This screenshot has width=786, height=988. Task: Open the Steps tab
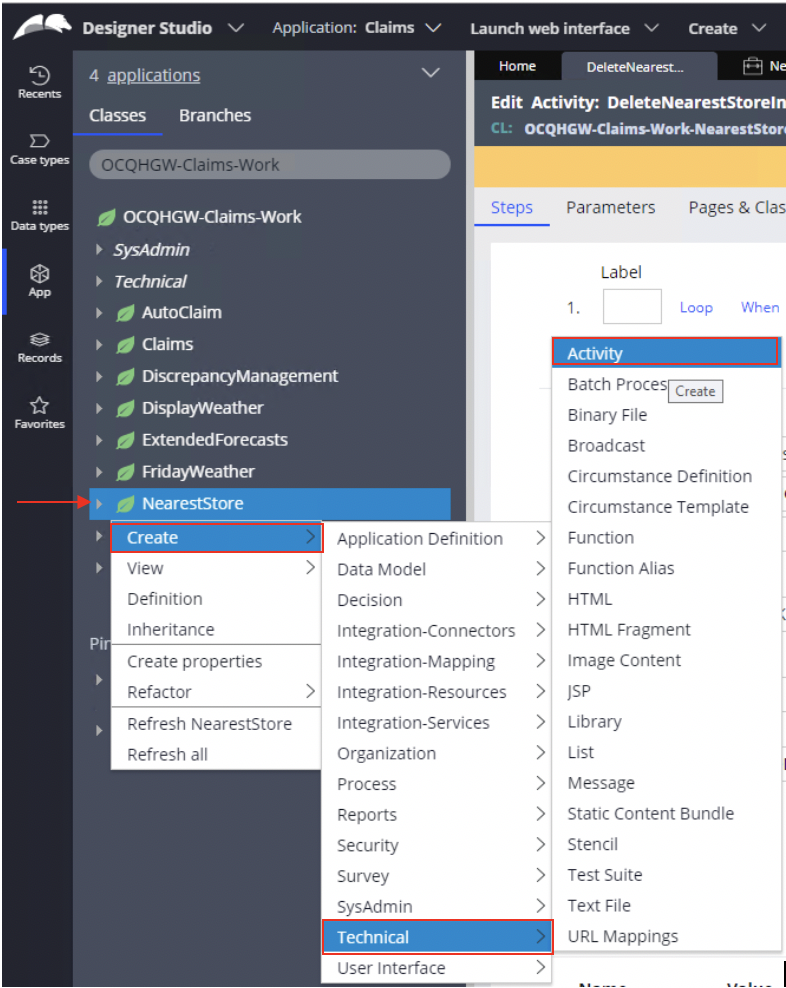[512, 207]
